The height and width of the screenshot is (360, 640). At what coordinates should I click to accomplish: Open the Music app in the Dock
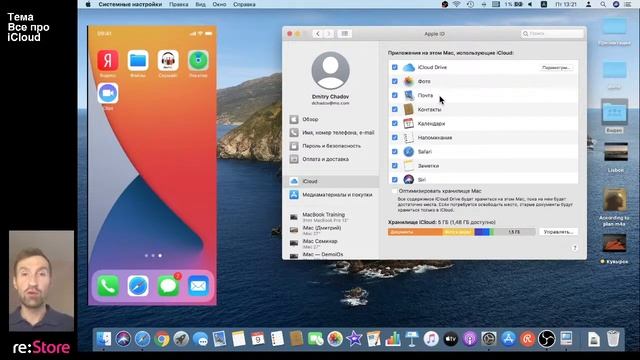(x=431, y=339)
